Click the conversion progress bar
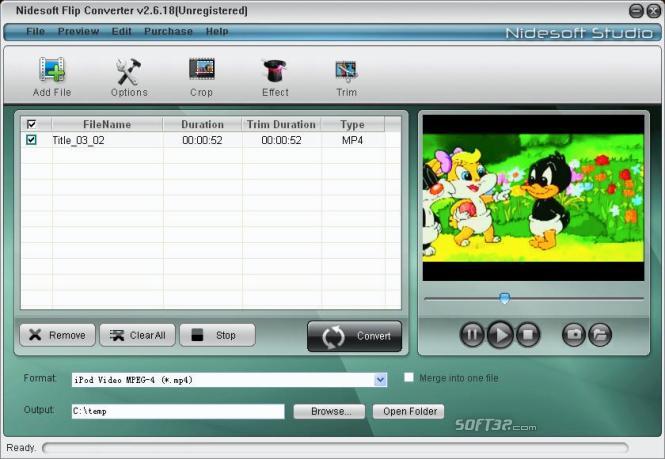This screenshot has width=665, height=459. (335, 448)
